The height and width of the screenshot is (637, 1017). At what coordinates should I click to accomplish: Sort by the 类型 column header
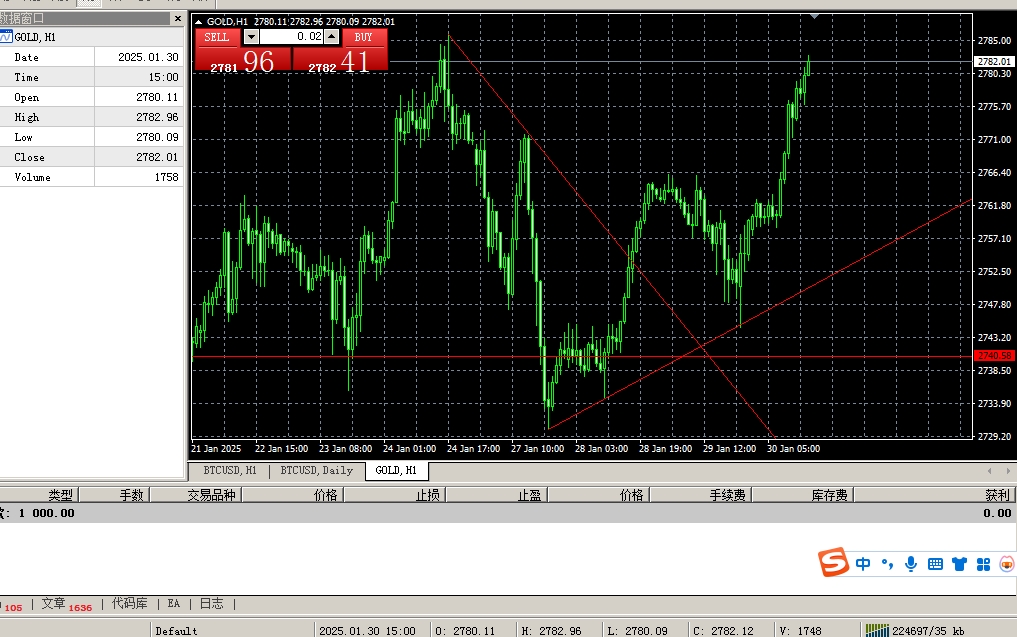click(40, 495)
